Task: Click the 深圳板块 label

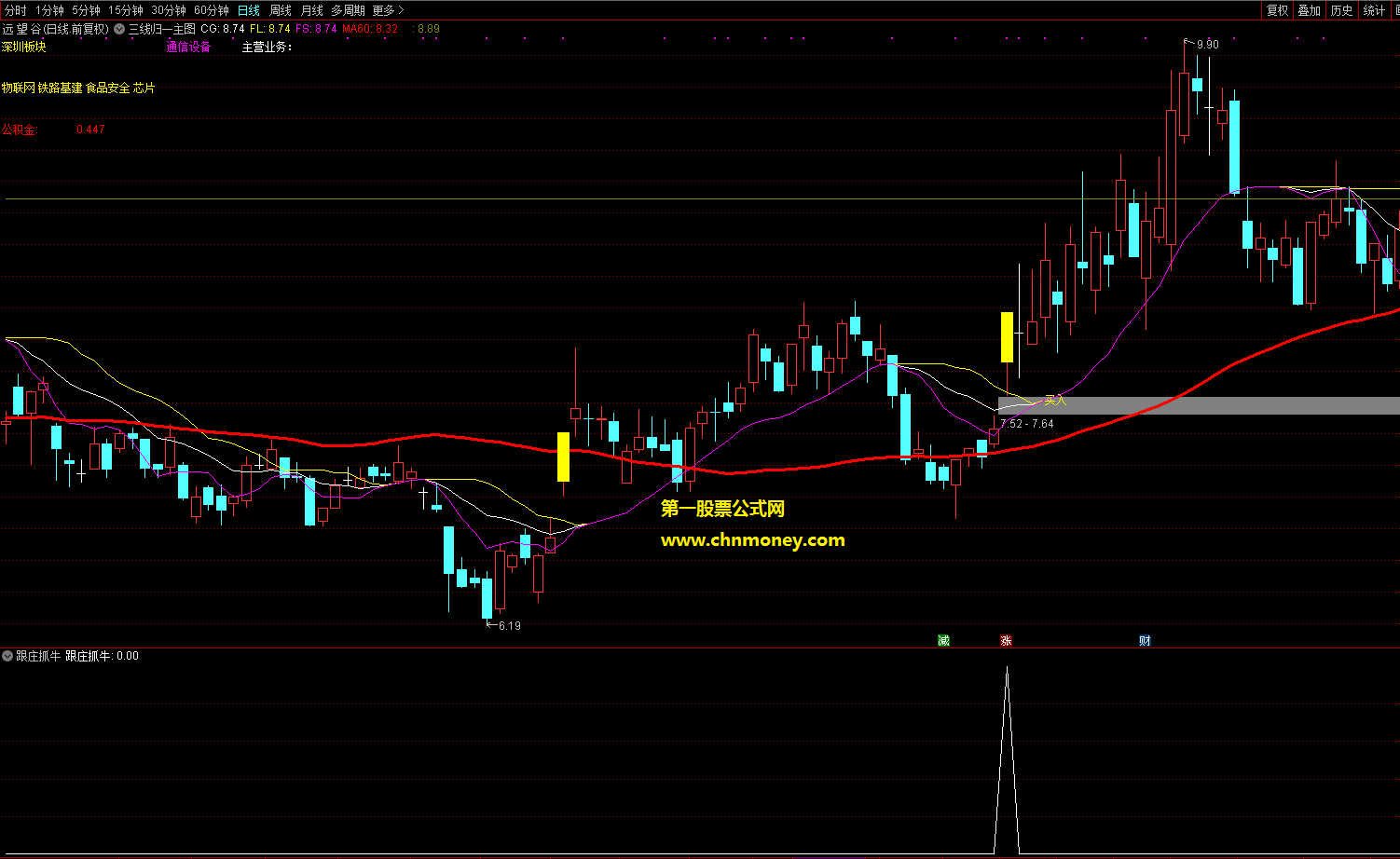Action: [24, 47]
